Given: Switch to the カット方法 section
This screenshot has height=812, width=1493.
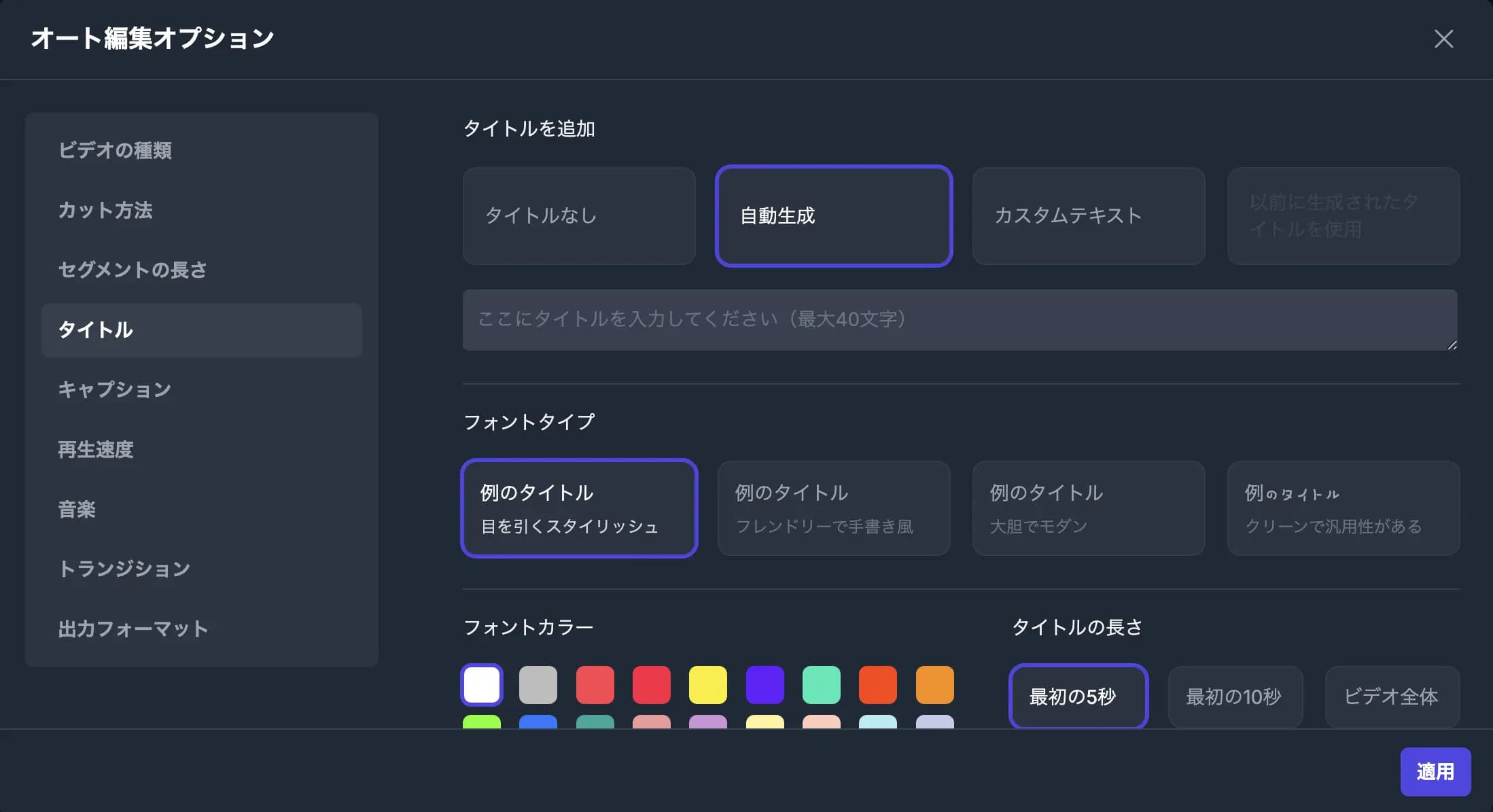Looking at the screenshot, I should (105, 211).
